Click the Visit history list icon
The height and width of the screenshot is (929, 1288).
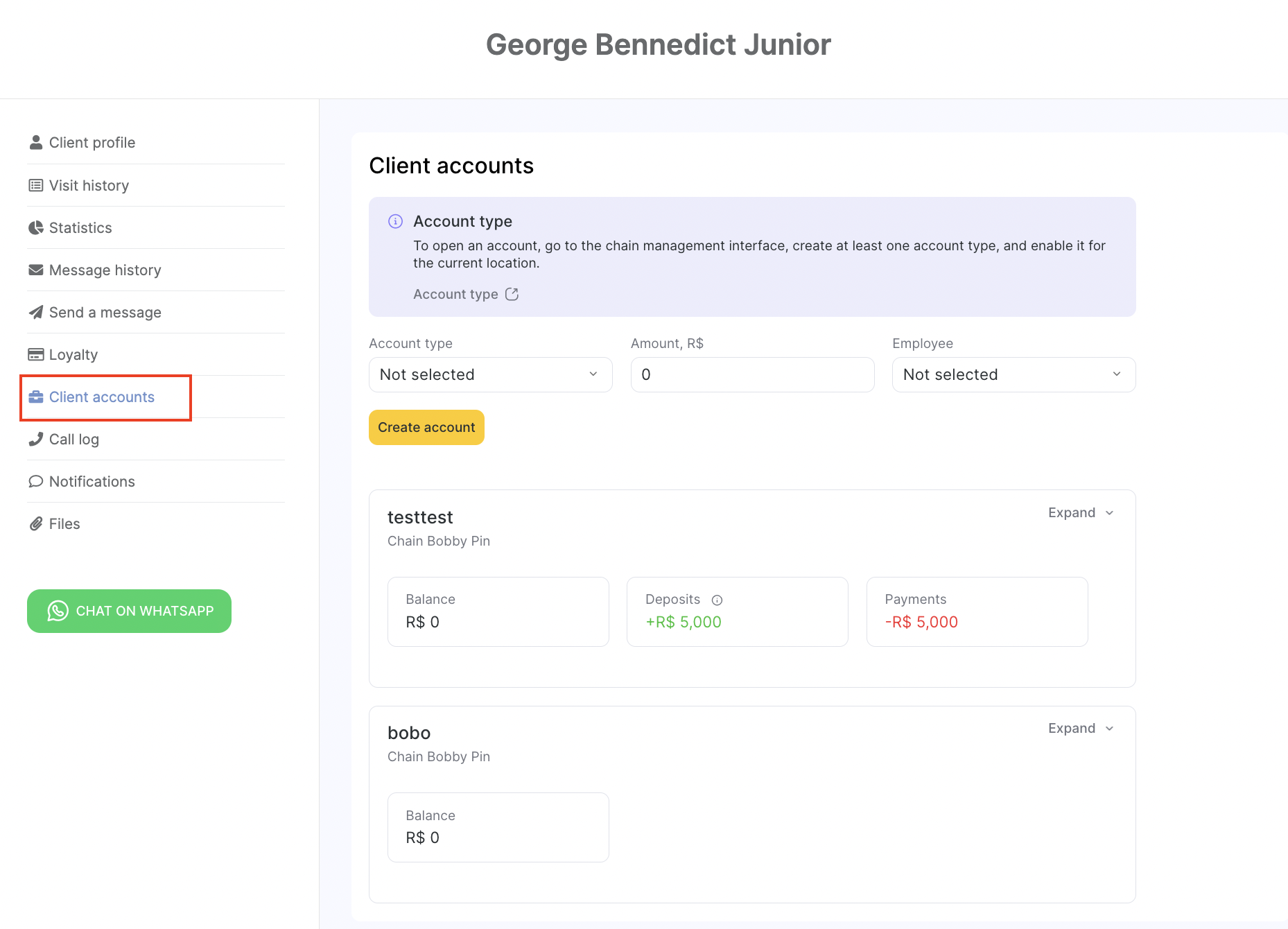36,185
